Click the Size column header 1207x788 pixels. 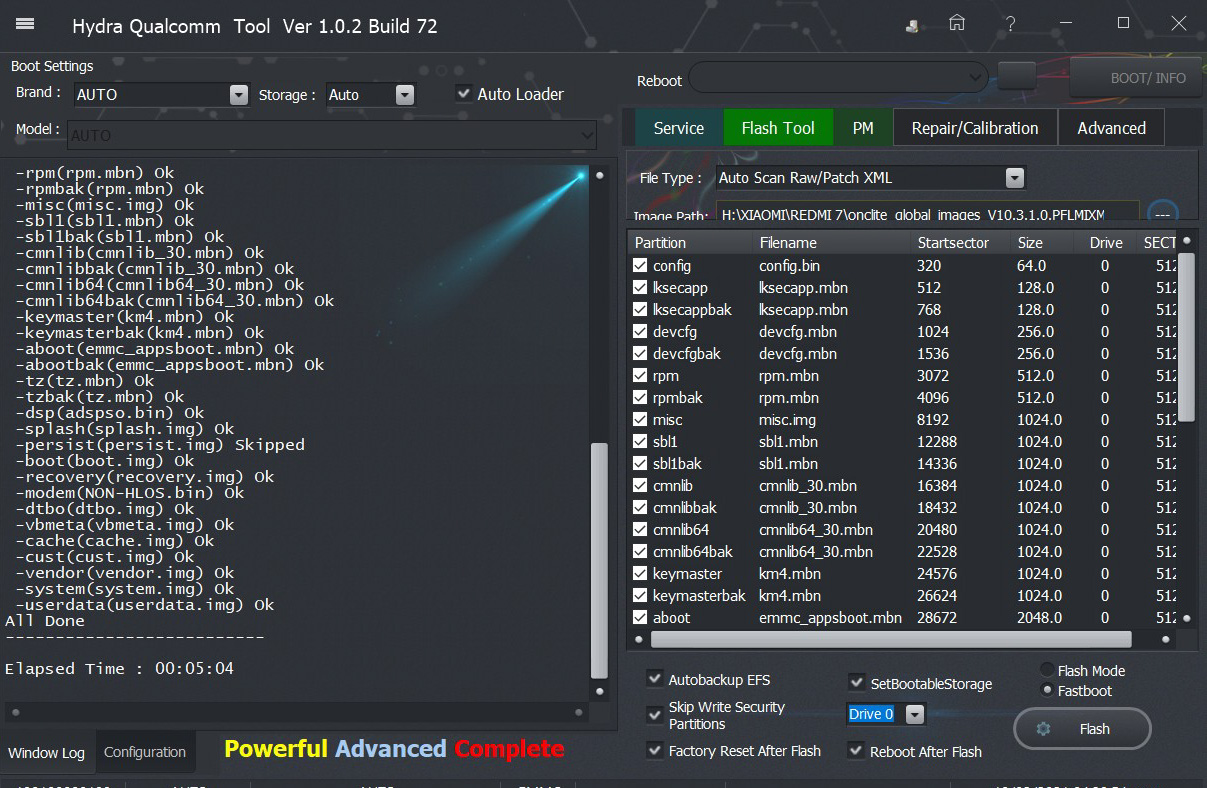1030,243
